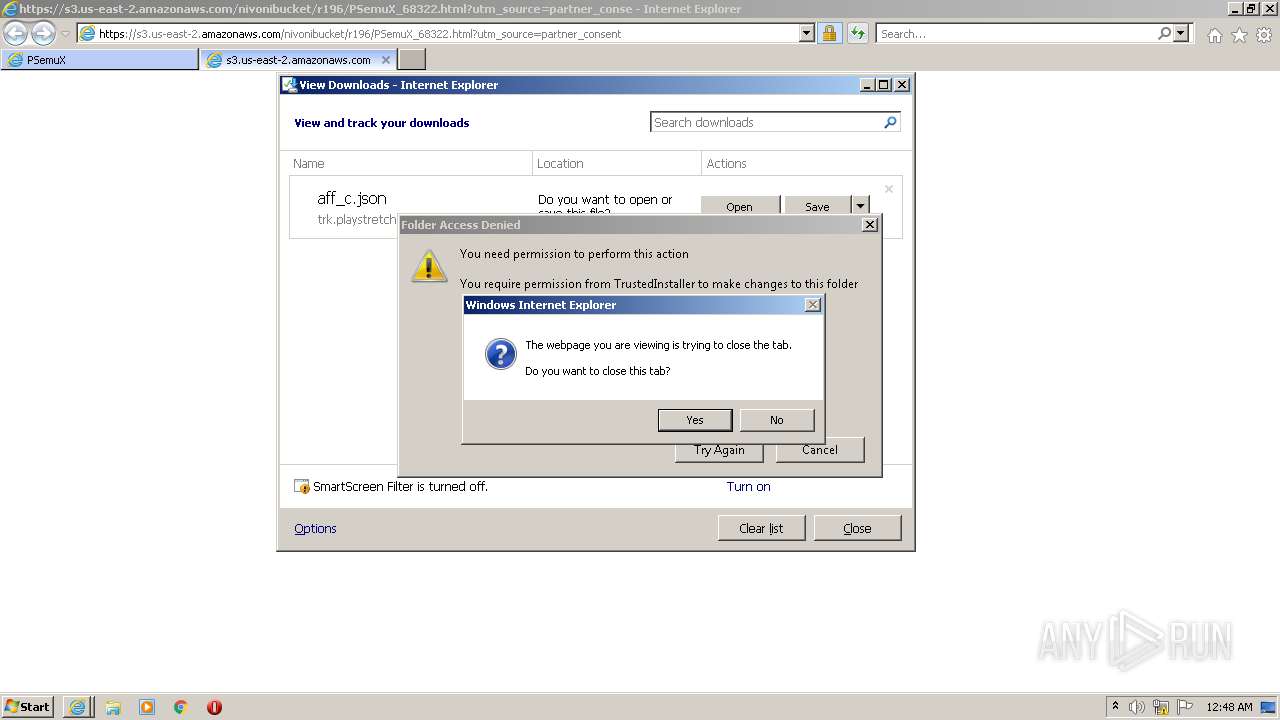The height and width of the screenshot is (720, 1280).
Task: Open recent pages dropdown arrow
Action: pyautogui.click(x=66, y=33)
